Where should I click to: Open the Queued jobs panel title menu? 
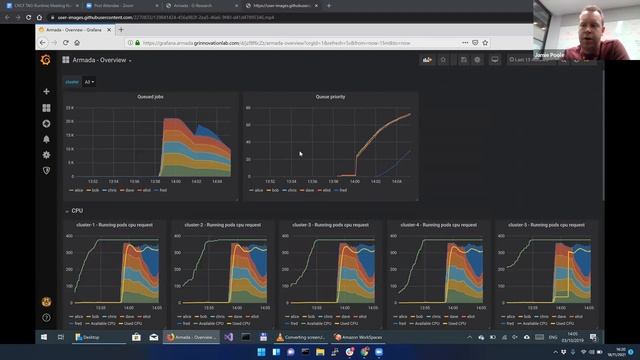150,97
